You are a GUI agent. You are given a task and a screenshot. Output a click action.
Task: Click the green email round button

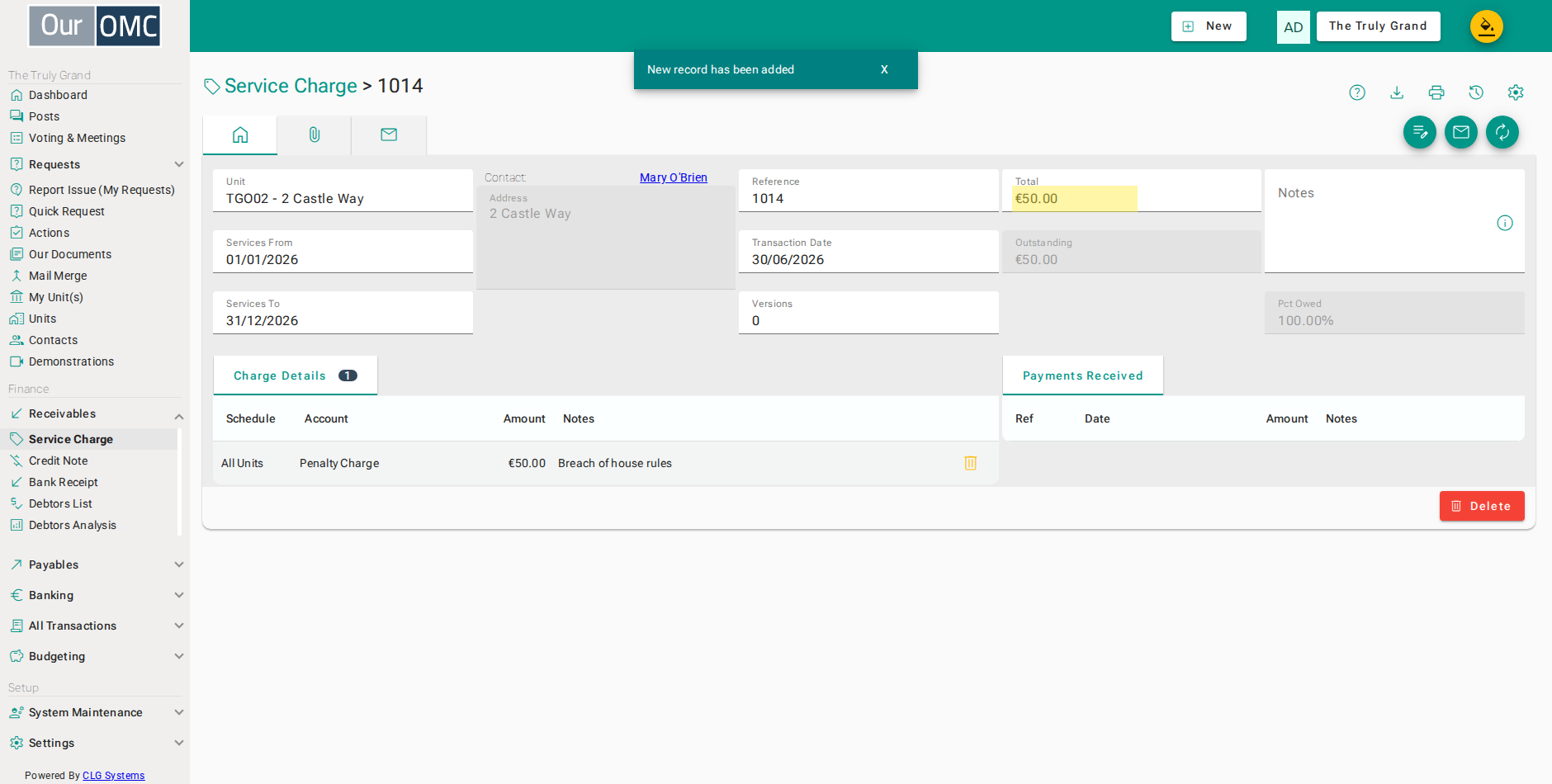[x=1461, y=132]
